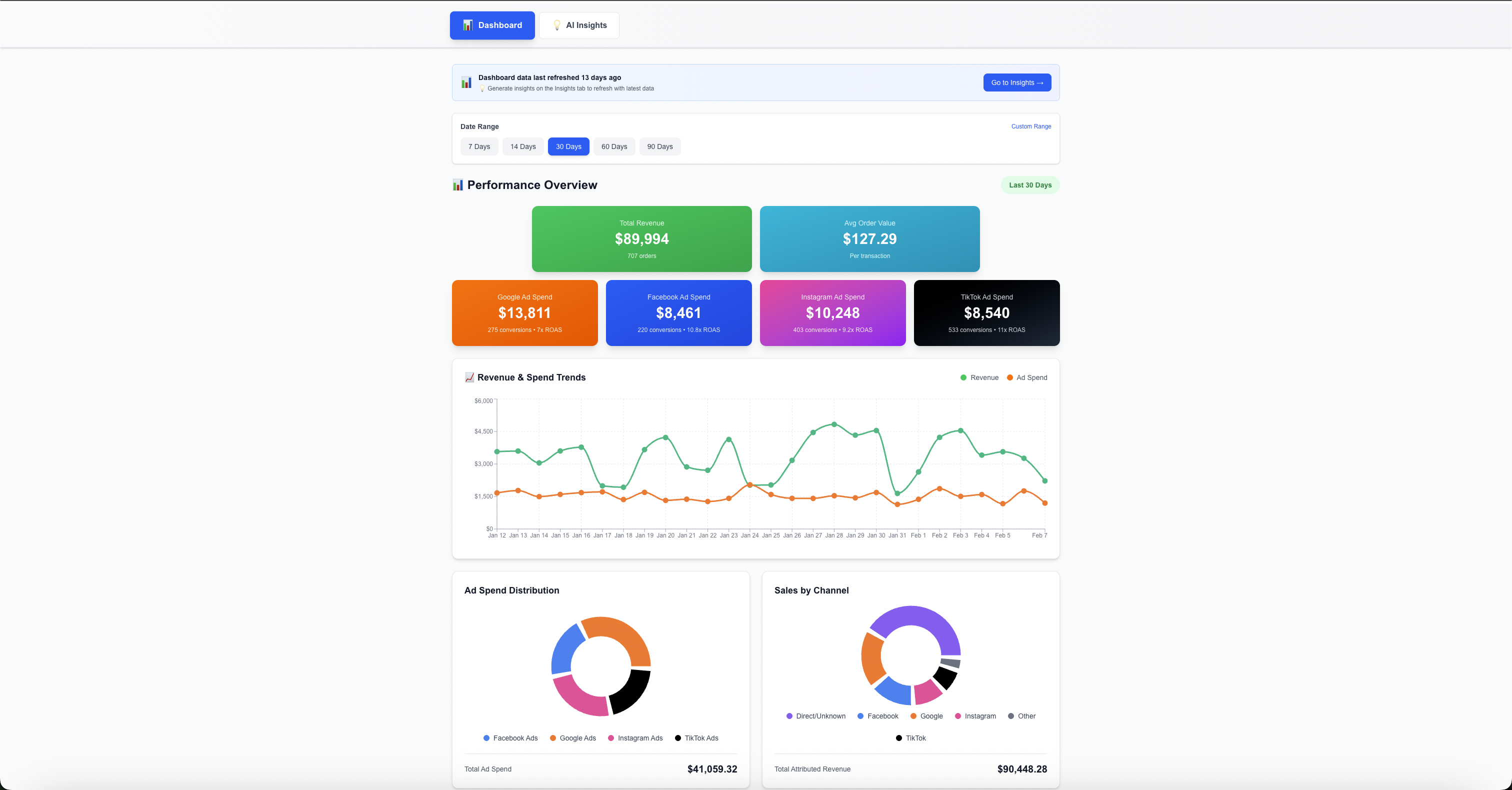
Task: Click the Last 30 Days badge
Action: tap(1030, 185)
